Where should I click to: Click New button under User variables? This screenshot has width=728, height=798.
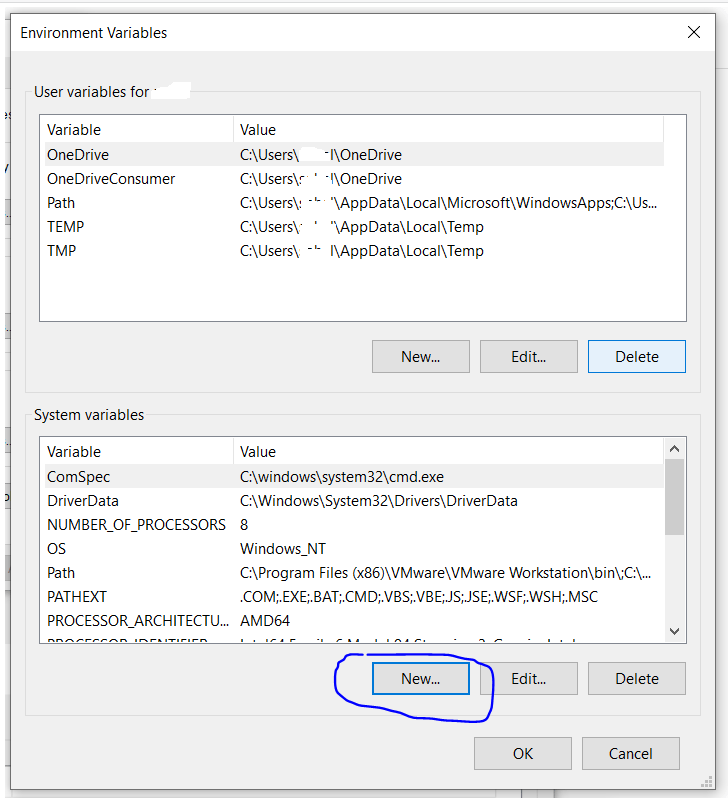(420, 357)
